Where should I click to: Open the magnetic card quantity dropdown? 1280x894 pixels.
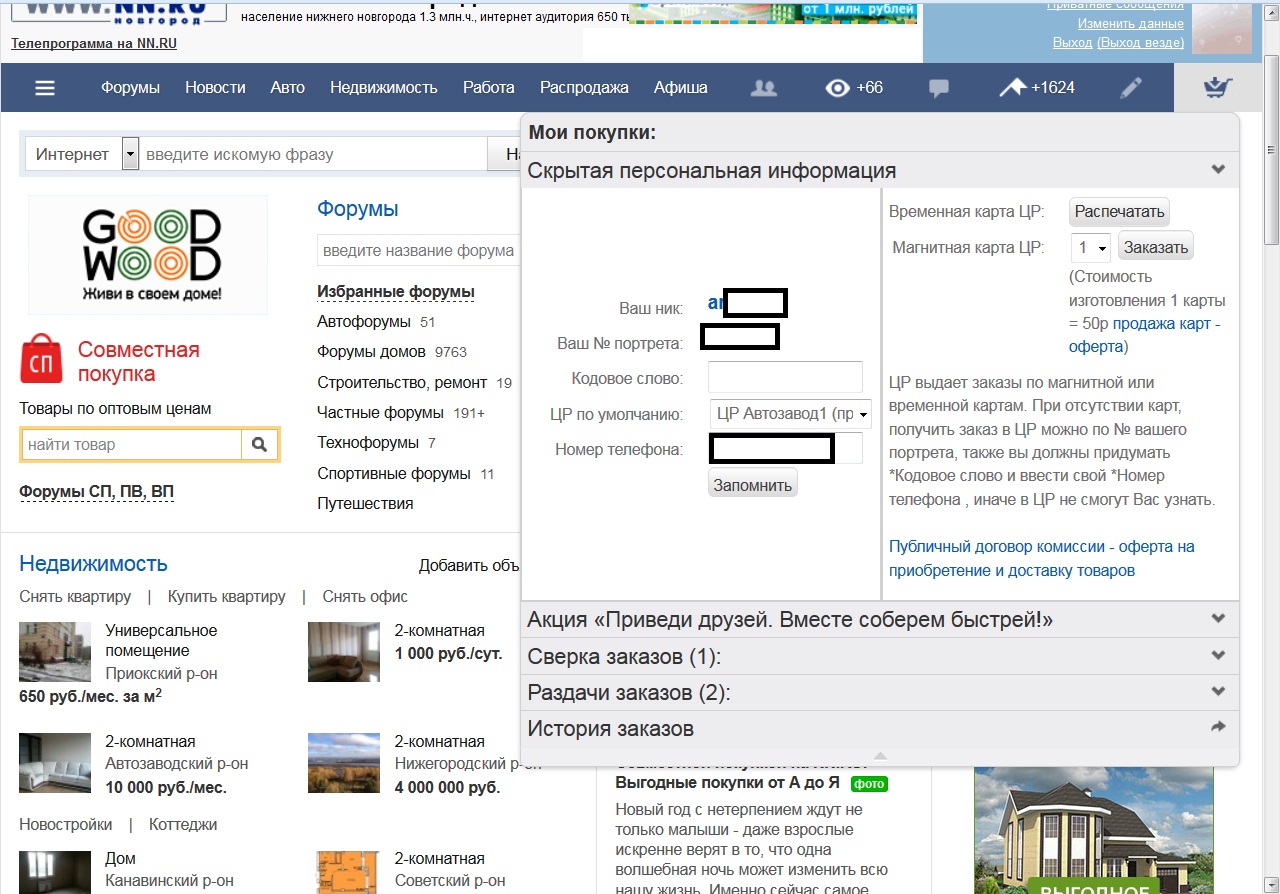pos(1090,247)
